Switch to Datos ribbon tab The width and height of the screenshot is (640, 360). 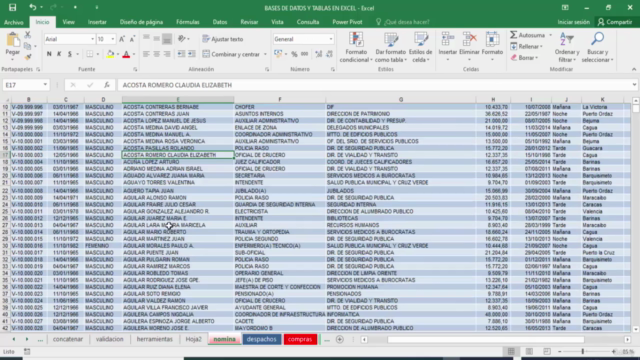pyautogui.click(x=220, y=22)
